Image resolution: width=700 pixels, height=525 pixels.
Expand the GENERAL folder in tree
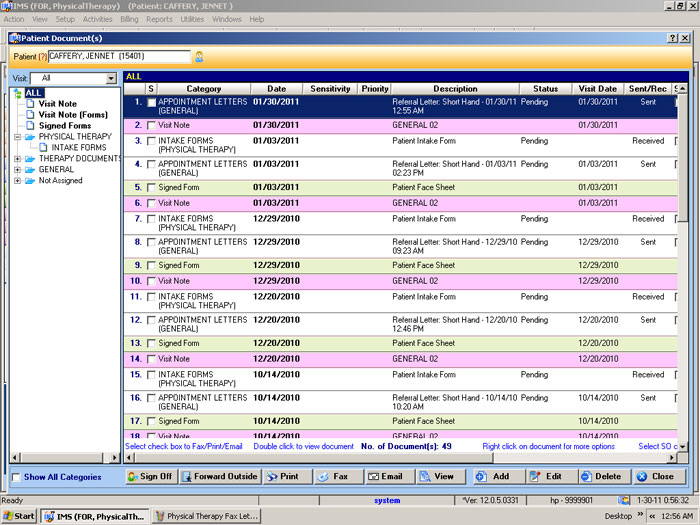[17, 170]
